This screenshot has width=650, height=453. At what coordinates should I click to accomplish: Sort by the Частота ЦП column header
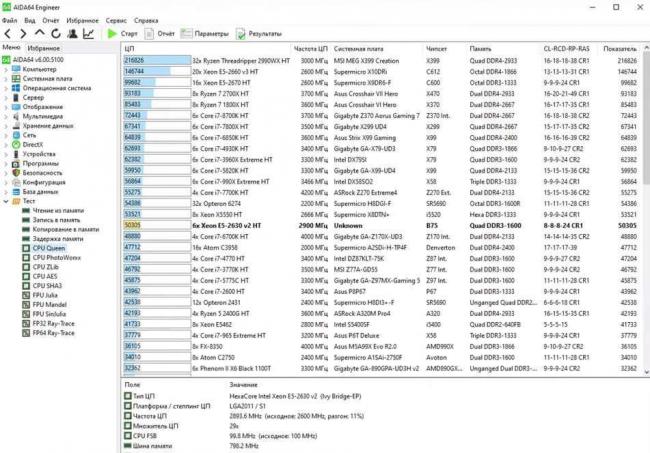[x=310, y=49]
